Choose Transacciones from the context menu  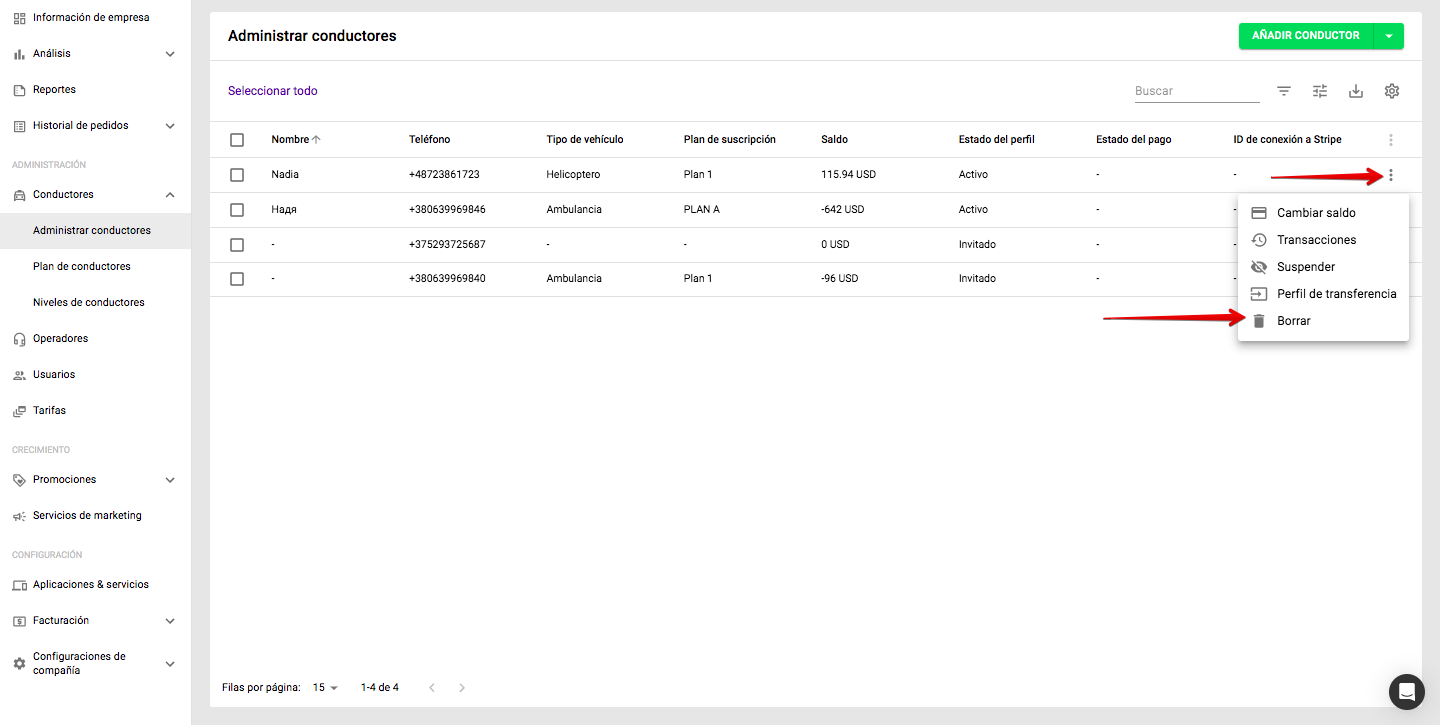(1323, 240)
